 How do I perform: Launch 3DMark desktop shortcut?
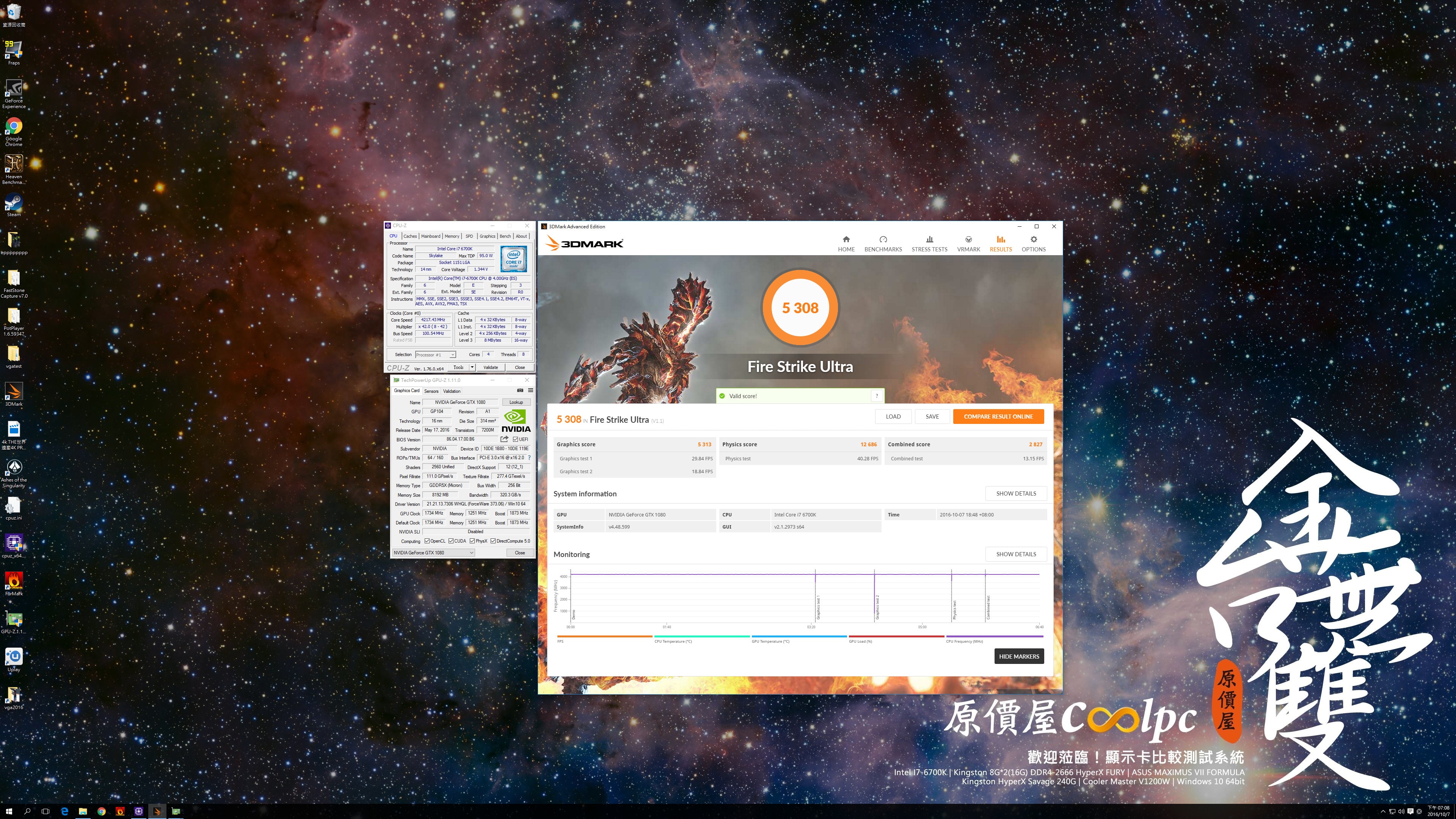(14, 394)
